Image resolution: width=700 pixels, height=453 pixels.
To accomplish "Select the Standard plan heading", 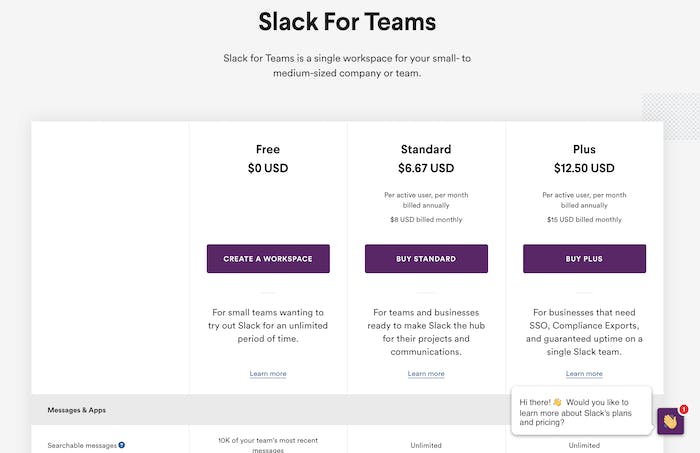I will click(426, 150).
